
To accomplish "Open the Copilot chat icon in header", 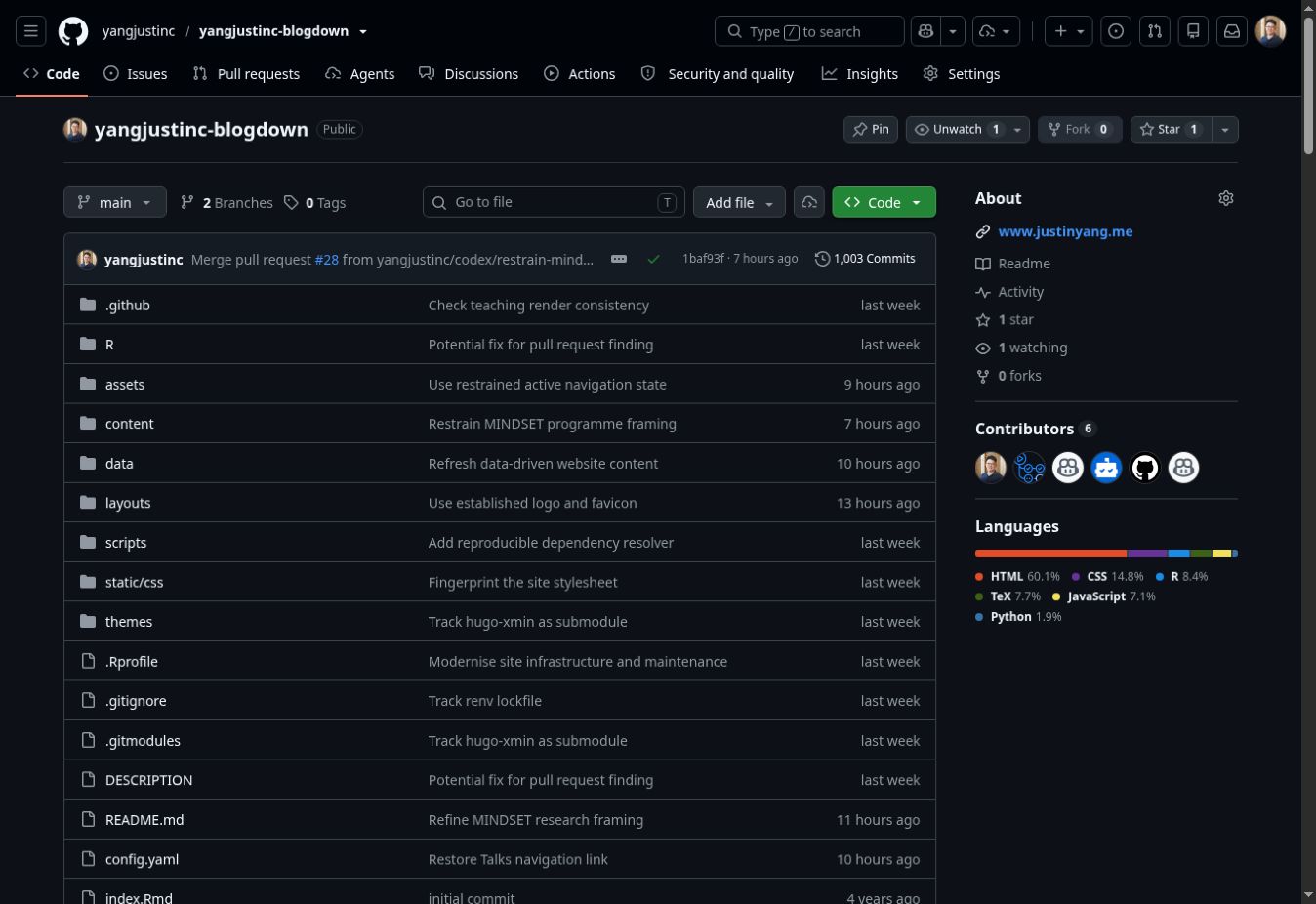I will pyautogui.click(x=925, y=31).
